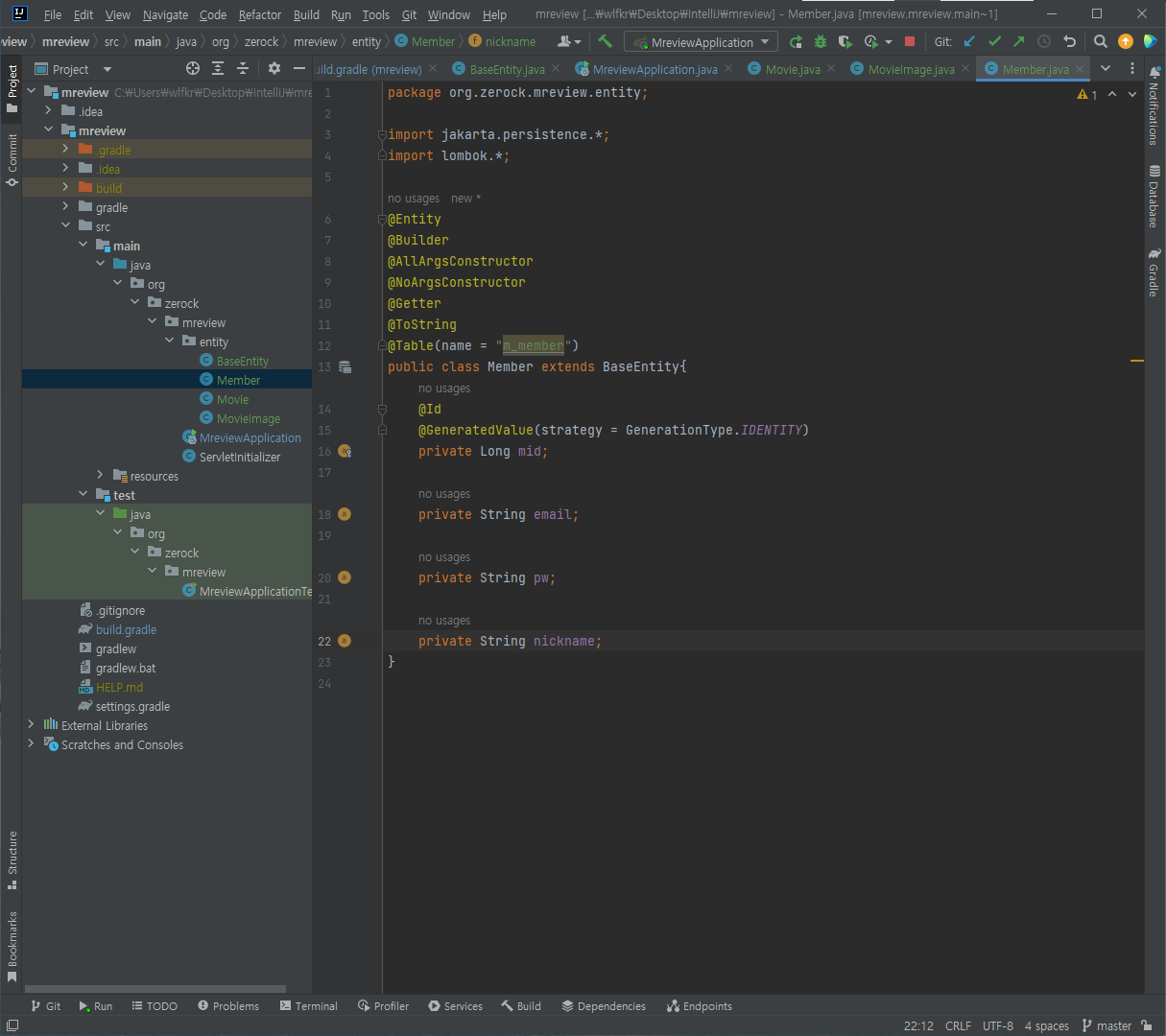Screen dimensions: 1166x1036
Task: Click the orange IDE update icon
Action: pyautogui.click(x=1126, y=41)
